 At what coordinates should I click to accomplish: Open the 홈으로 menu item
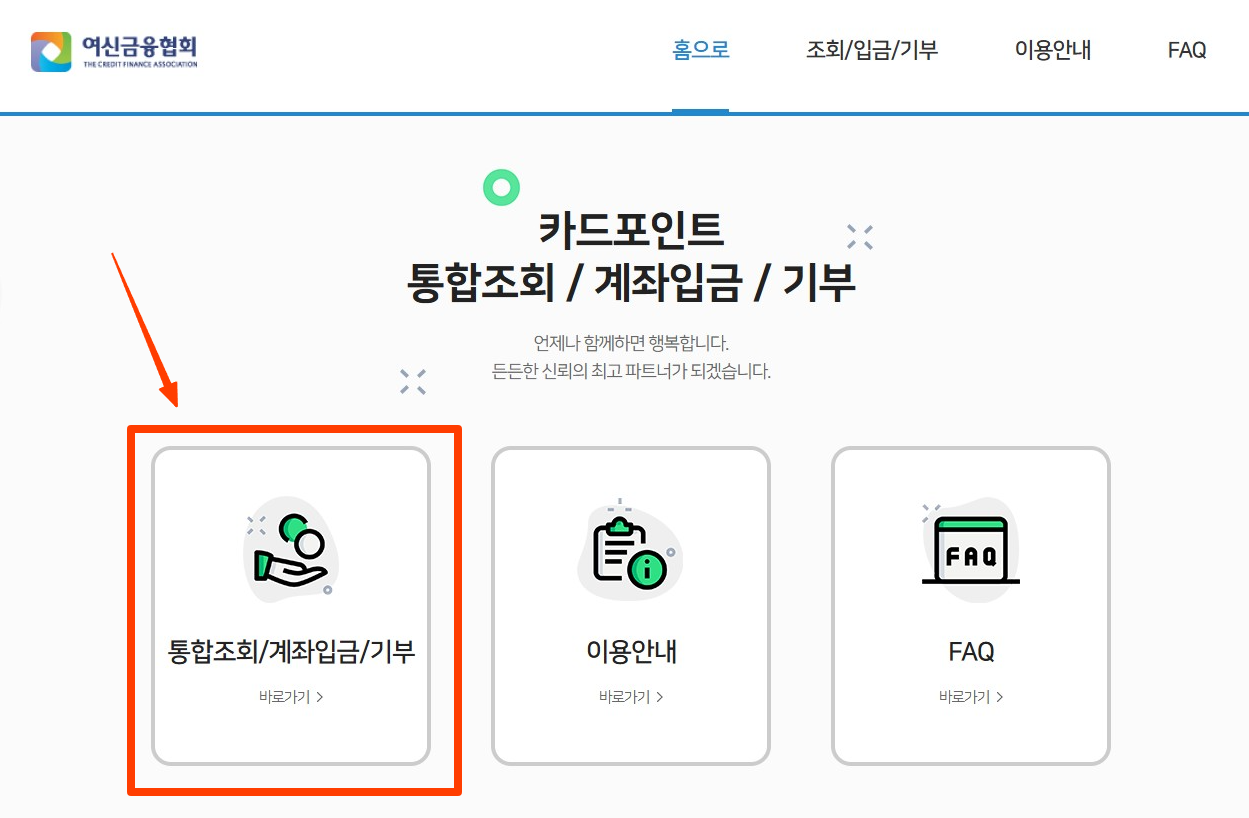[701, 49]
